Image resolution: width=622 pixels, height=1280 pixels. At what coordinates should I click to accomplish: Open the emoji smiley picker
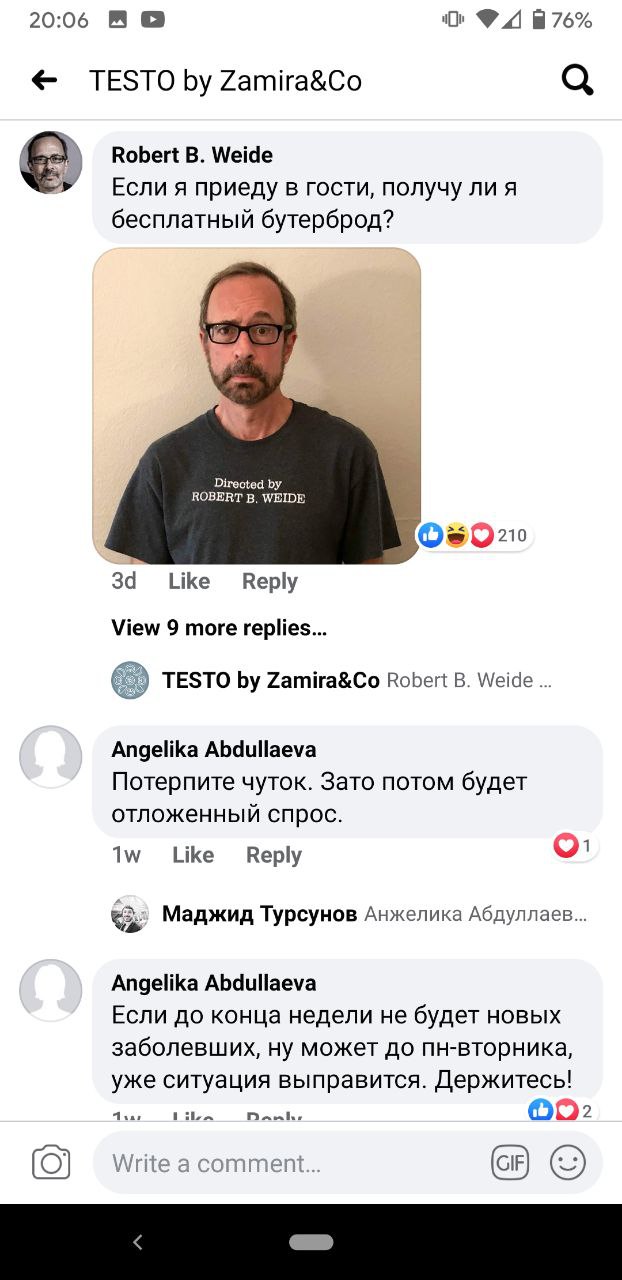click(568, 1163)
